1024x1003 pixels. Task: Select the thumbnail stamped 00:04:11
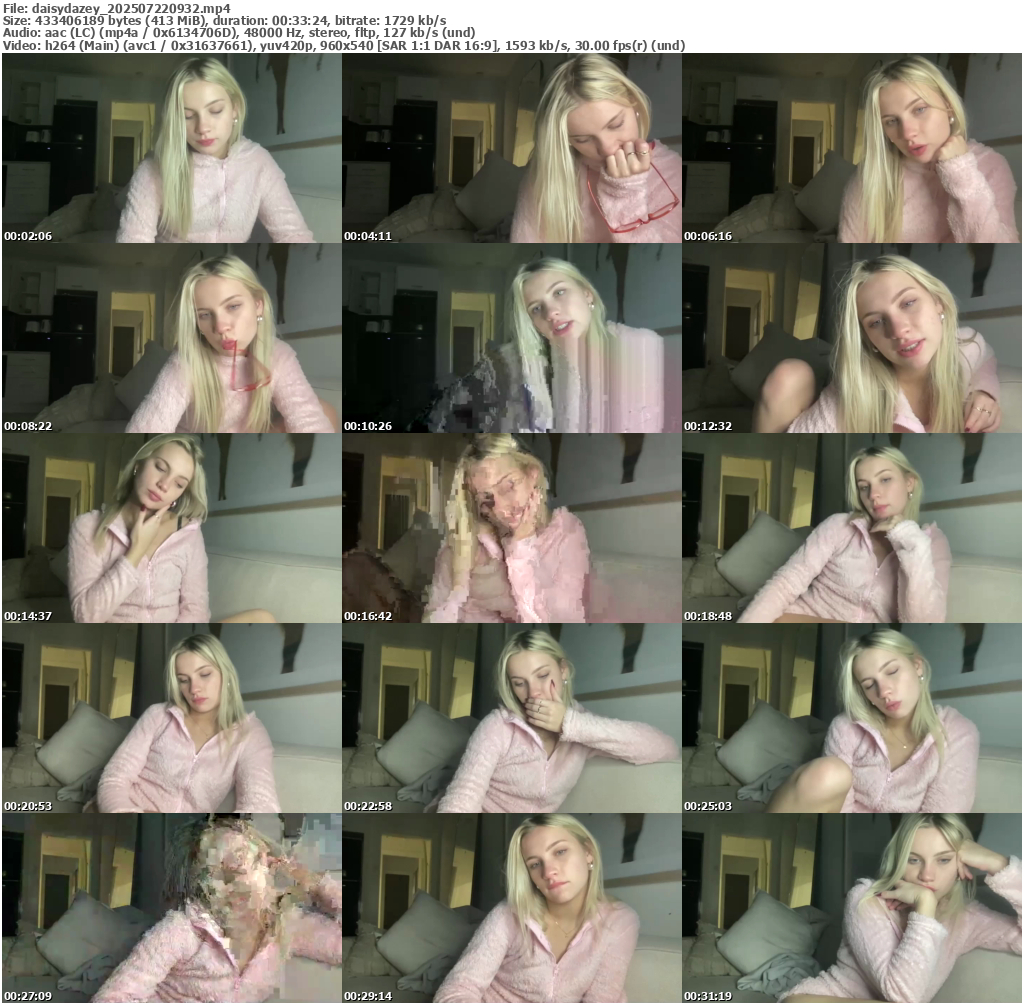click(x=511, y=148)
